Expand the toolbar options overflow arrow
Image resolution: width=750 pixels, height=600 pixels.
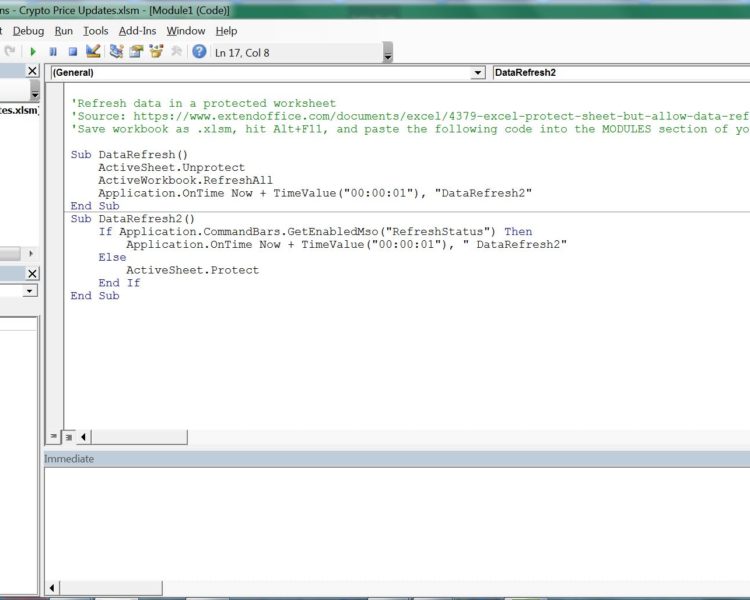click(x=387, y=54)
